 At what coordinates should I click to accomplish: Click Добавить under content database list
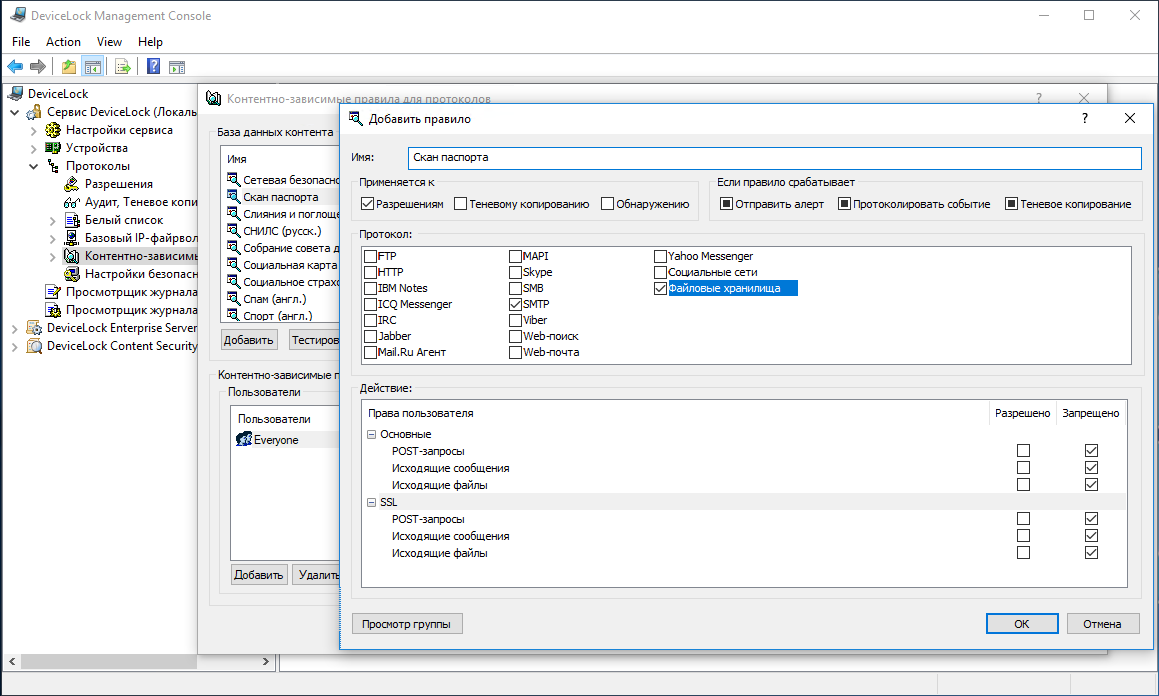248,340
